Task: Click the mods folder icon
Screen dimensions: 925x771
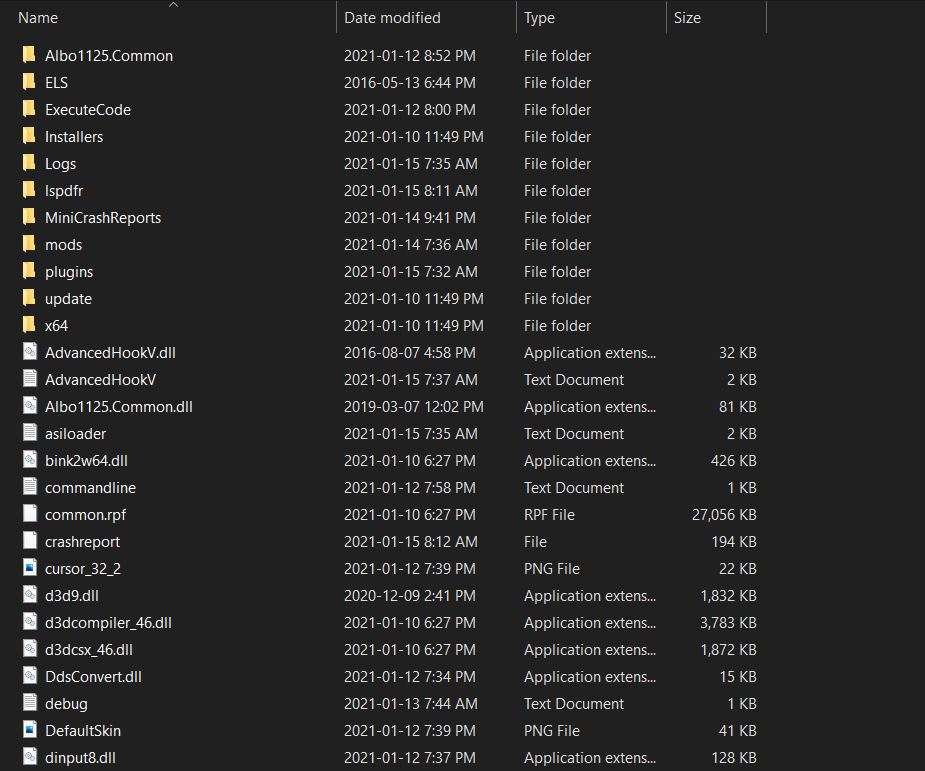Action: 28,244
